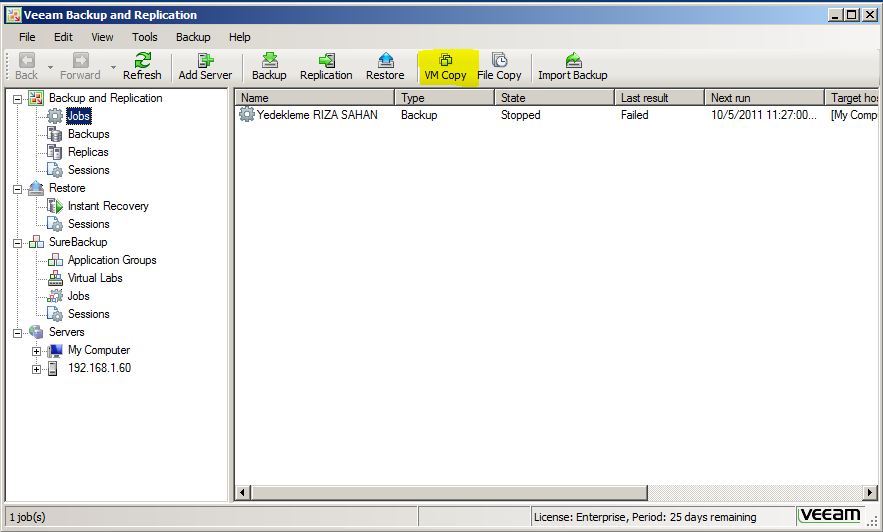Open the Tools menu

145,37
